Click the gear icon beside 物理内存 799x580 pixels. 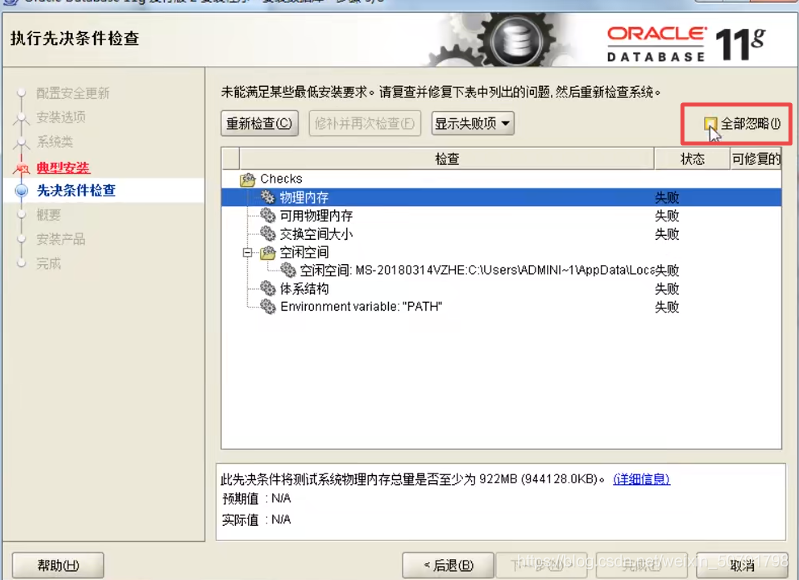267,198
